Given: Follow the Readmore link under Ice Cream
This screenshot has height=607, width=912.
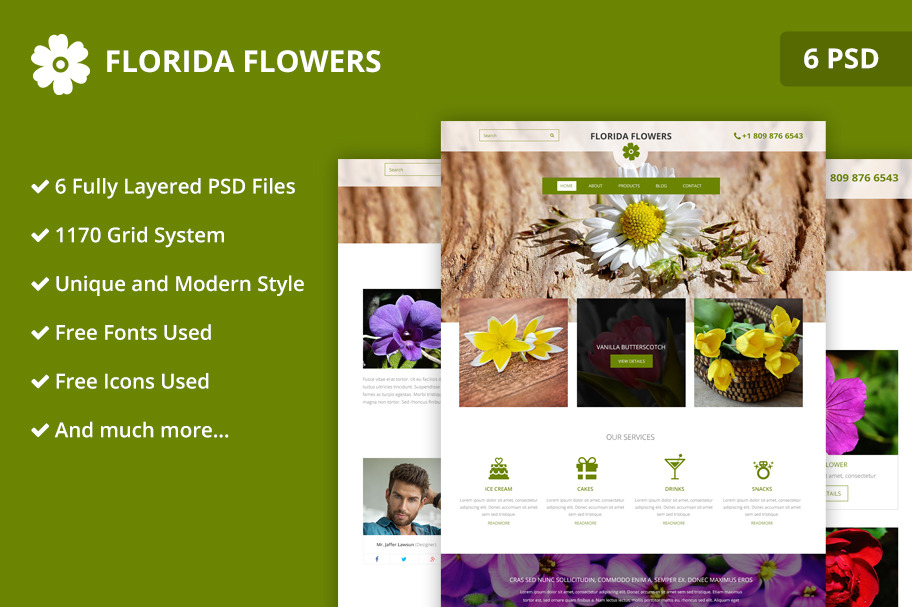Looking at the screenshot, I should (x=498, y=523).
